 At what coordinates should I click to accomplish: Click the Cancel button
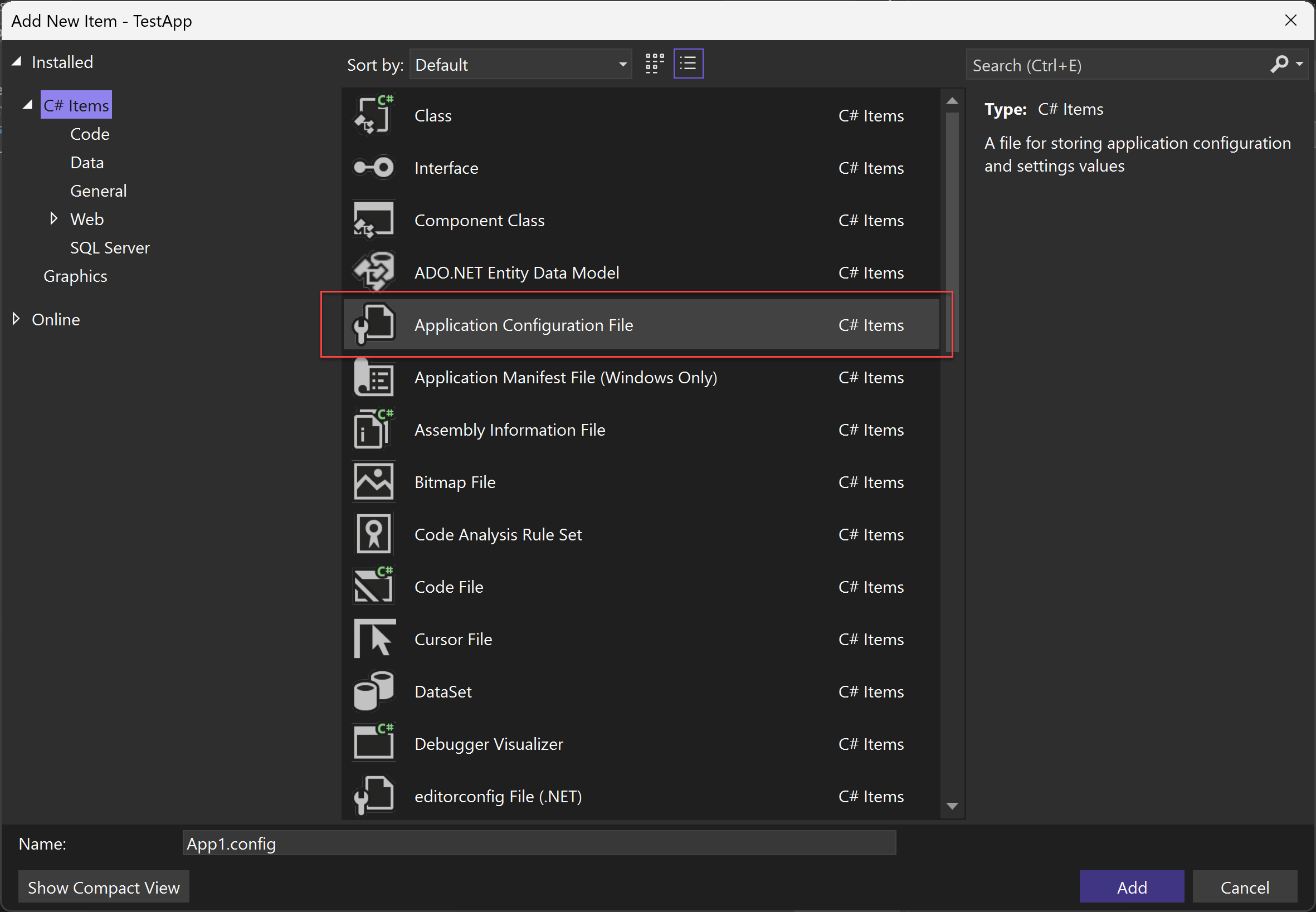click(1247, 886)
